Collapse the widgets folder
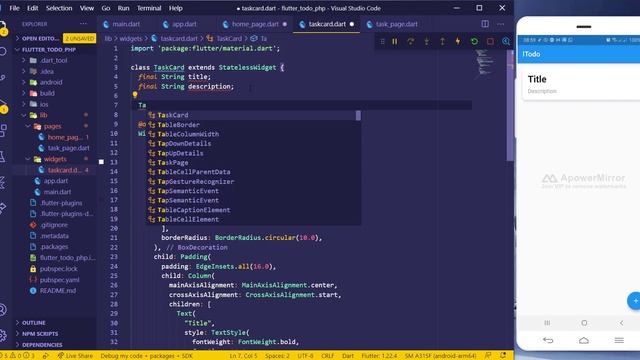This screenshot has height=360, width=640. click(x=55, y=159)
